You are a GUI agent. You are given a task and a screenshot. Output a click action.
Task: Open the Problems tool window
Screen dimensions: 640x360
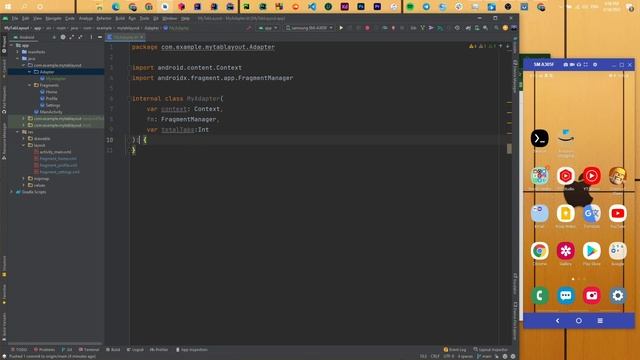[x=44, y=350]
